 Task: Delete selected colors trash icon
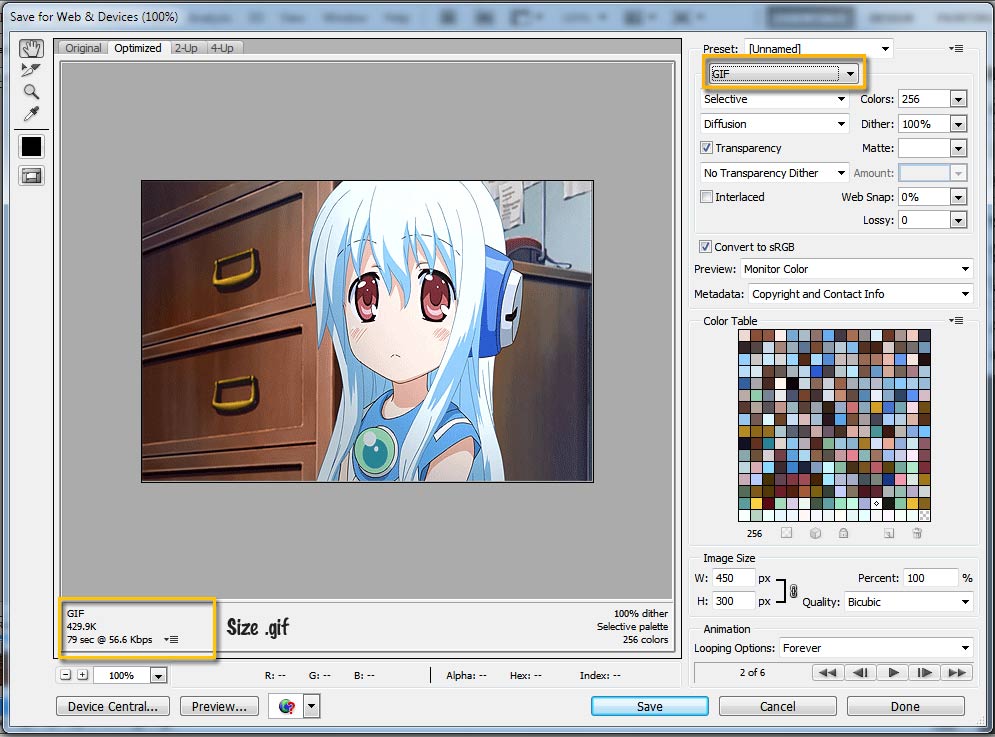(x=917, y=533)
